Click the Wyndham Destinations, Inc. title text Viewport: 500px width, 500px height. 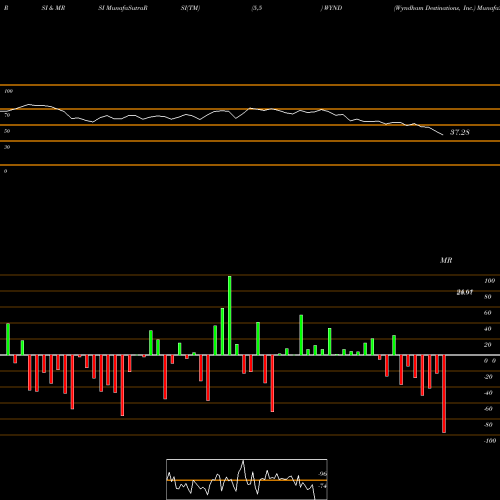click(434, 8)
